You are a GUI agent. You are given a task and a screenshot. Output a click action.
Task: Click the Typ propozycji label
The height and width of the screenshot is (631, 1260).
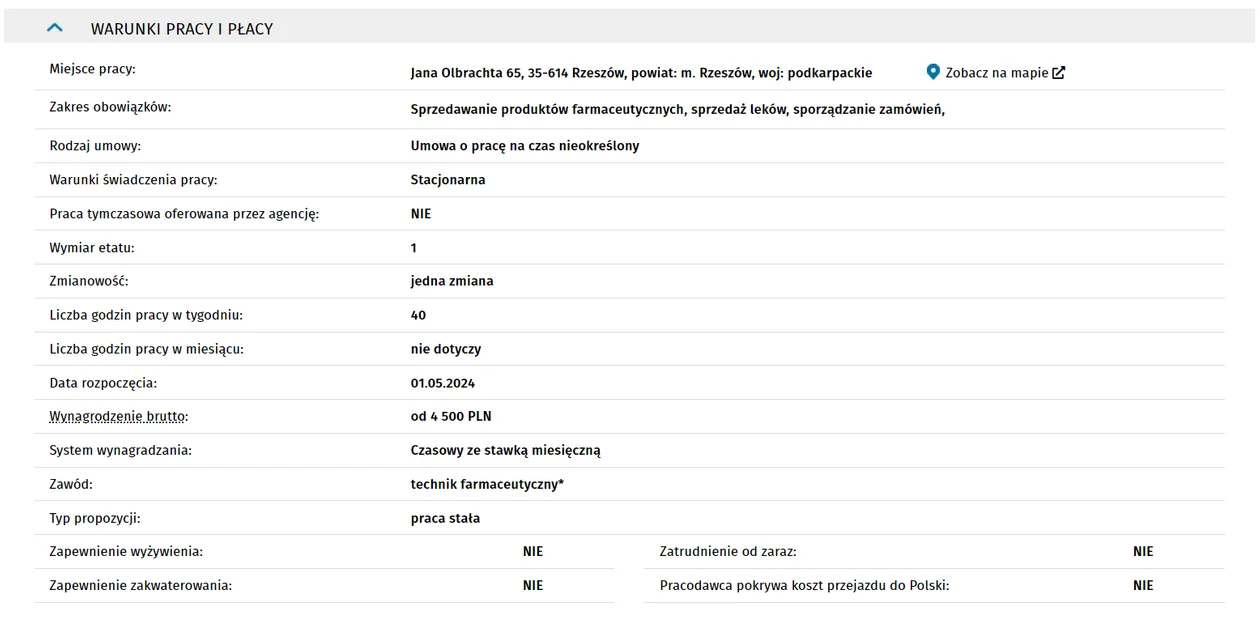pos(95,518)
